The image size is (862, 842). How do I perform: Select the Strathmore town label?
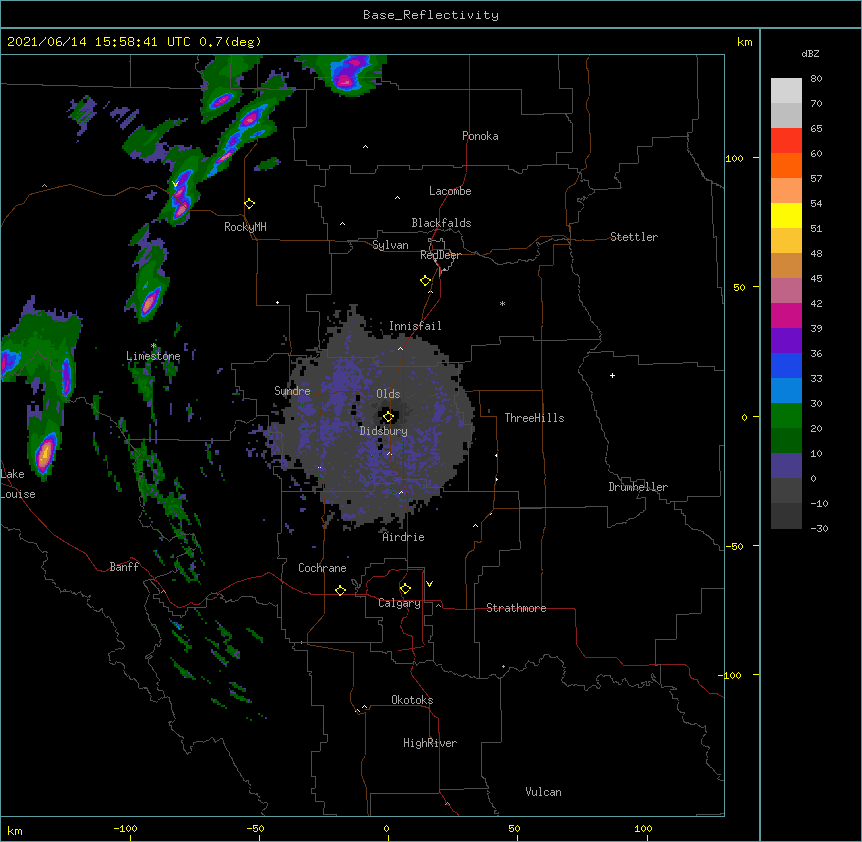(516, 608)
